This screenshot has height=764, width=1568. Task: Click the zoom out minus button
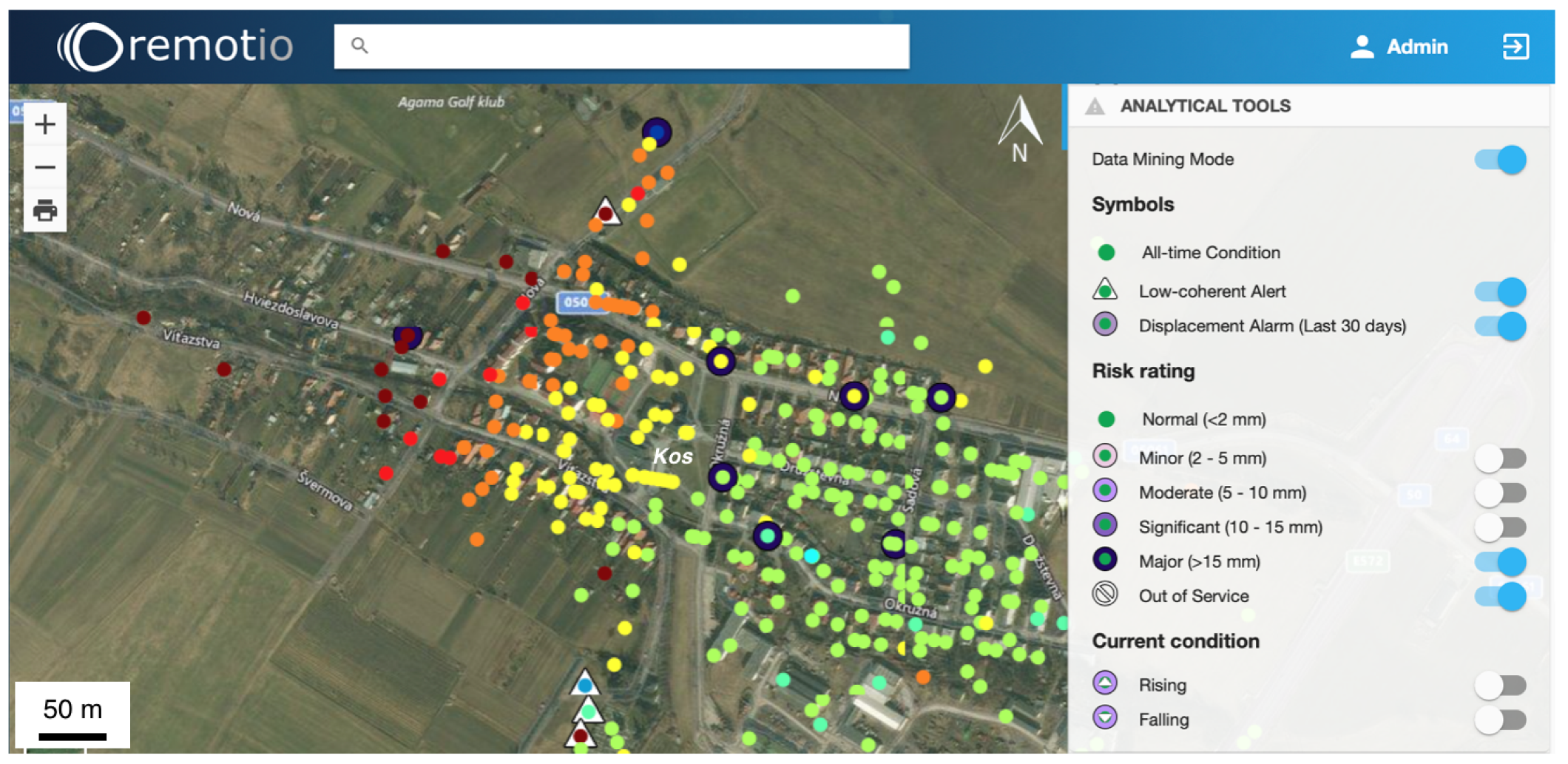45,168
